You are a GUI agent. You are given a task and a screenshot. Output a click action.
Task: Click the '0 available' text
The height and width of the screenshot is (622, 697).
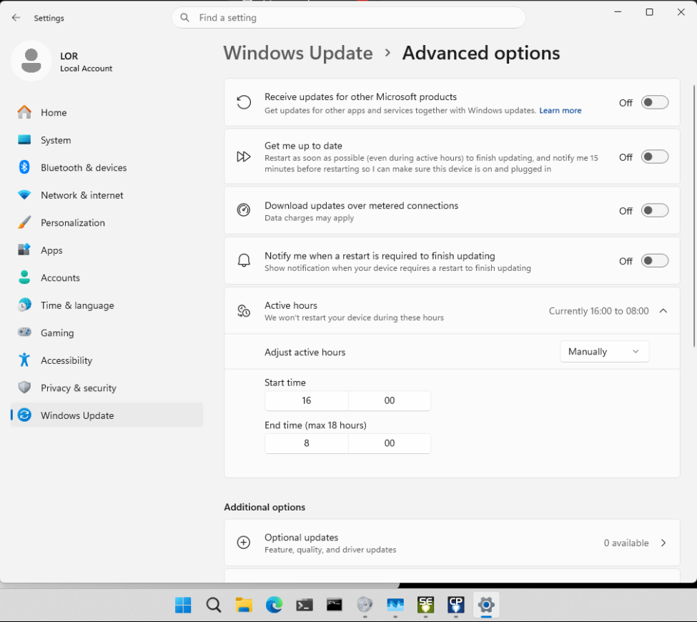(626, 543)
